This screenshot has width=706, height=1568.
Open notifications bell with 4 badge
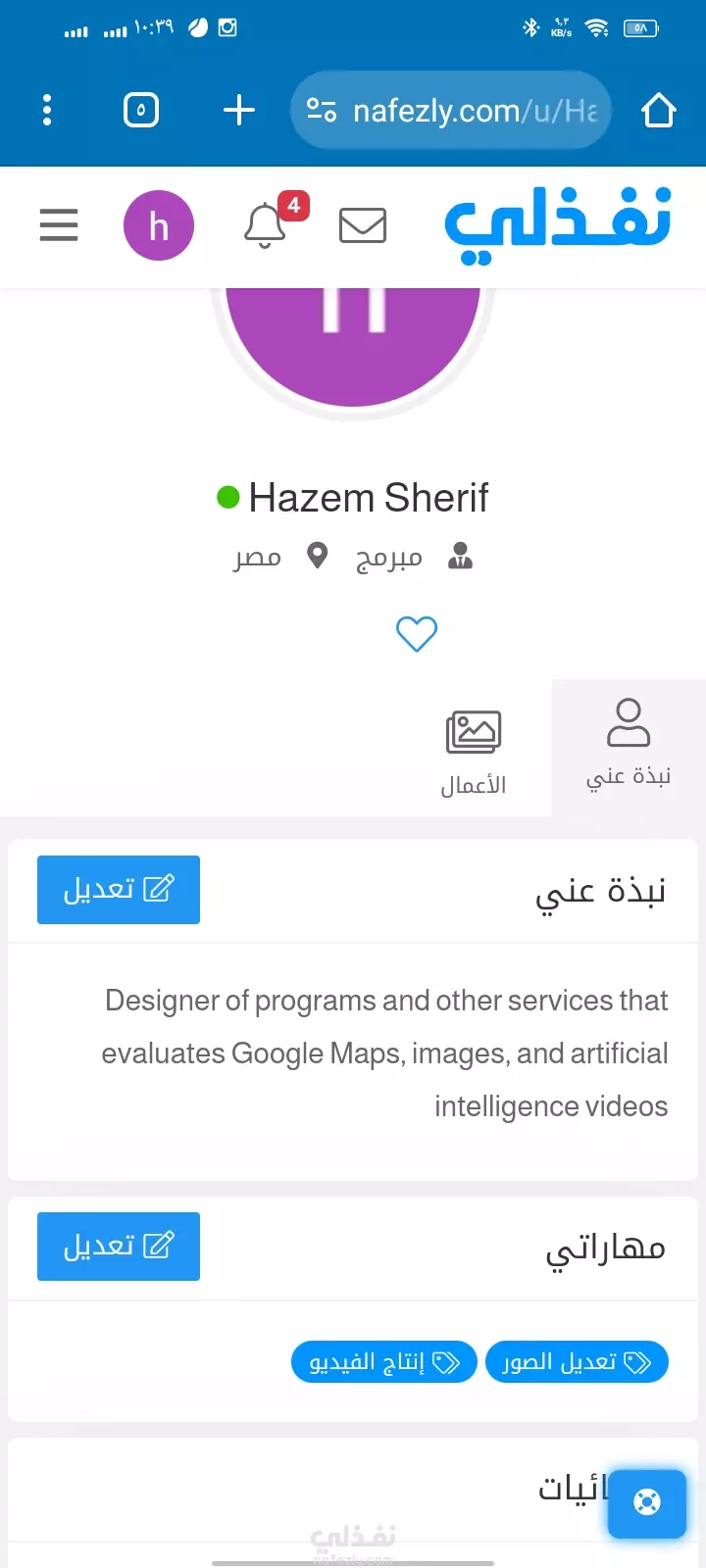click(265, 225)
